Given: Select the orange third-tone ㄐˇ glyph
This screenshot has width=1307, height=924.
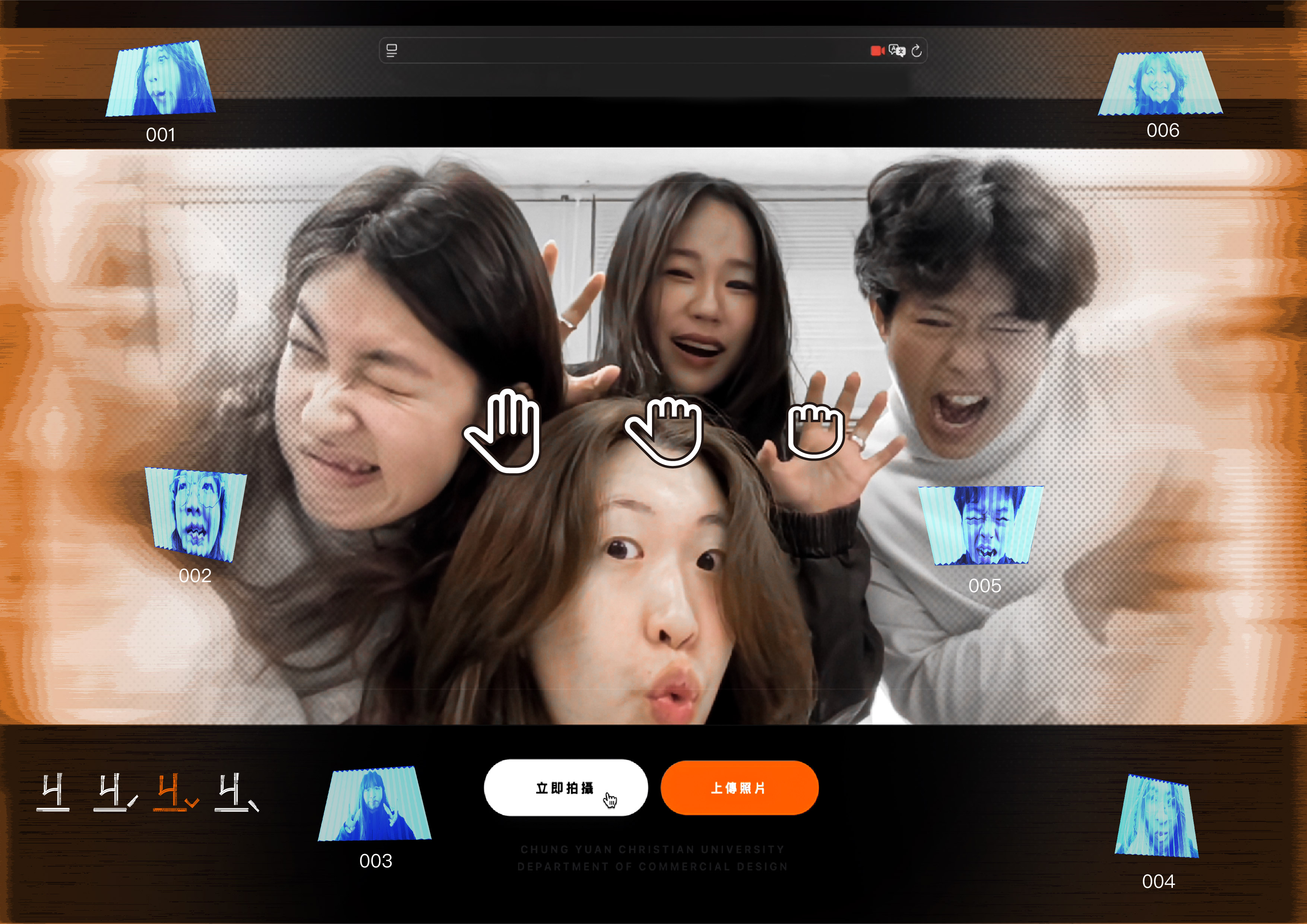Looking at the screenshot, I should point(176,791).
